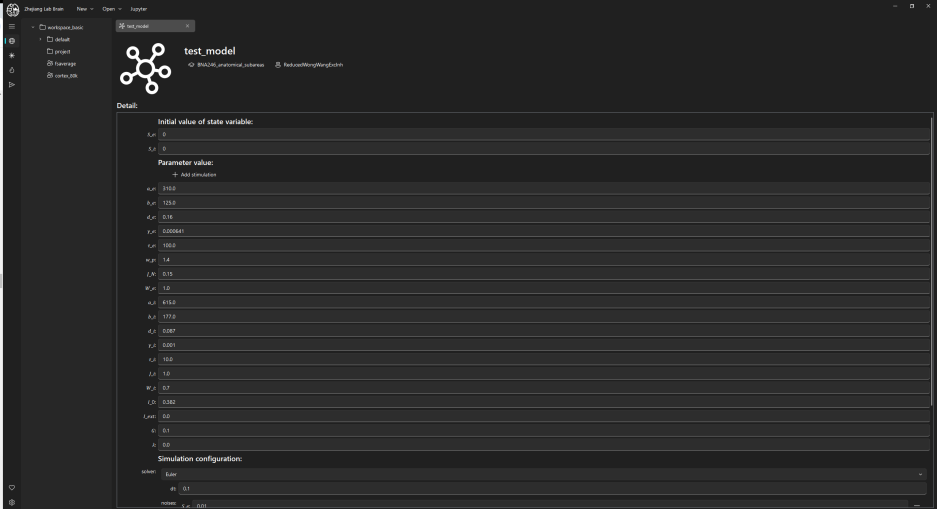Edit the dt field showing 0.1
The image size is (937, 509).
(x=554, y=489)
